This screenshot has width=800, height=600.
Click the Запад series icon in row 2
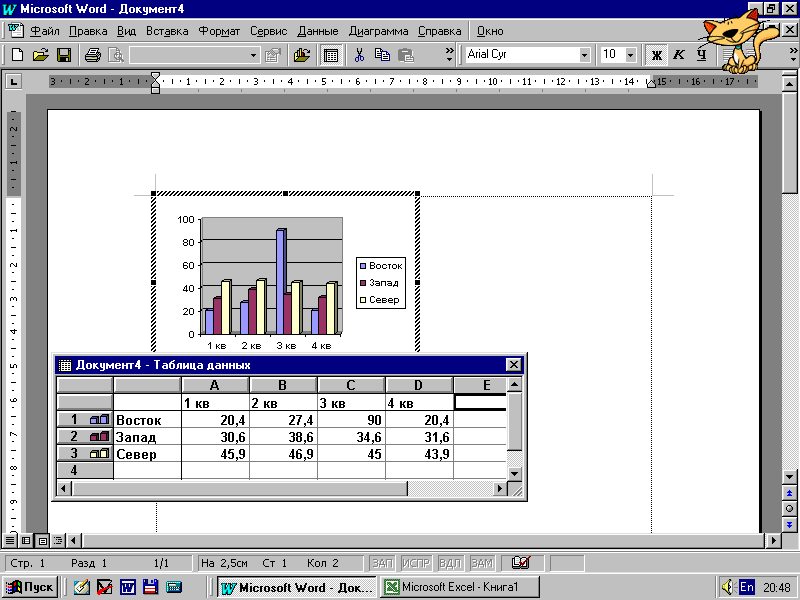tap(99, 437)
